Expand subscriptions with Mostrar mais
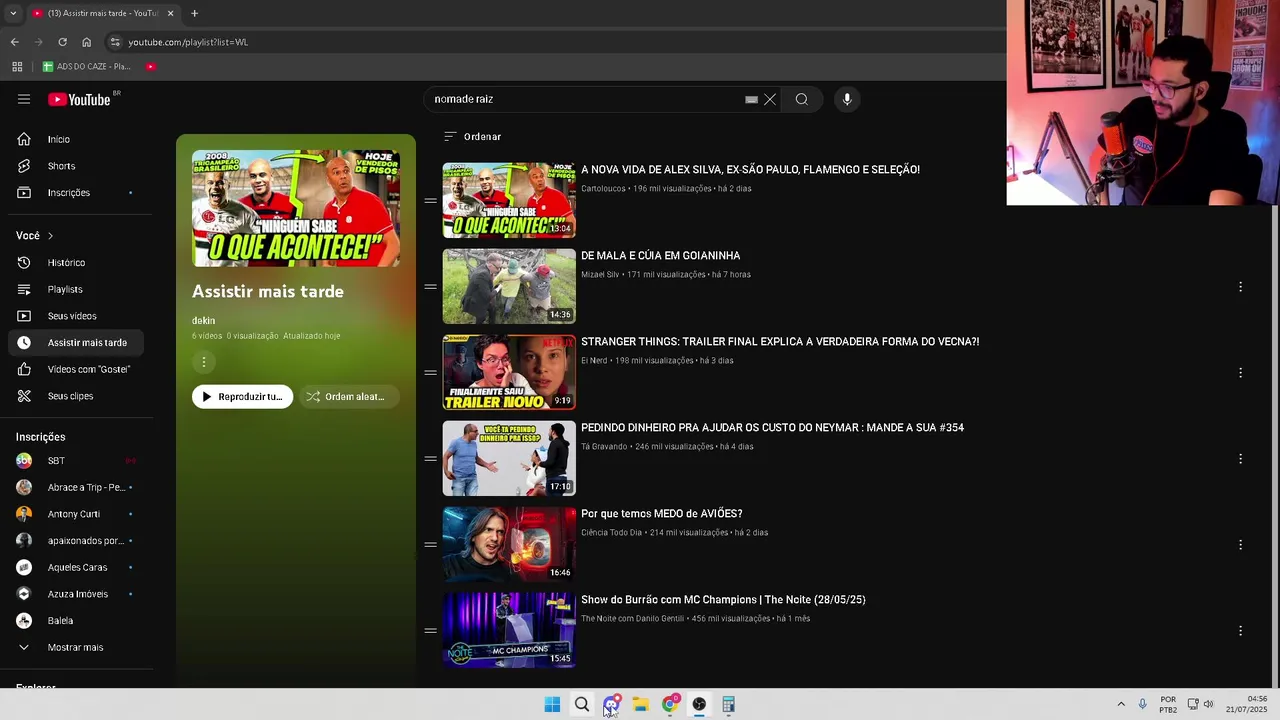This screenshot has width=1280, height=720. 76,647
